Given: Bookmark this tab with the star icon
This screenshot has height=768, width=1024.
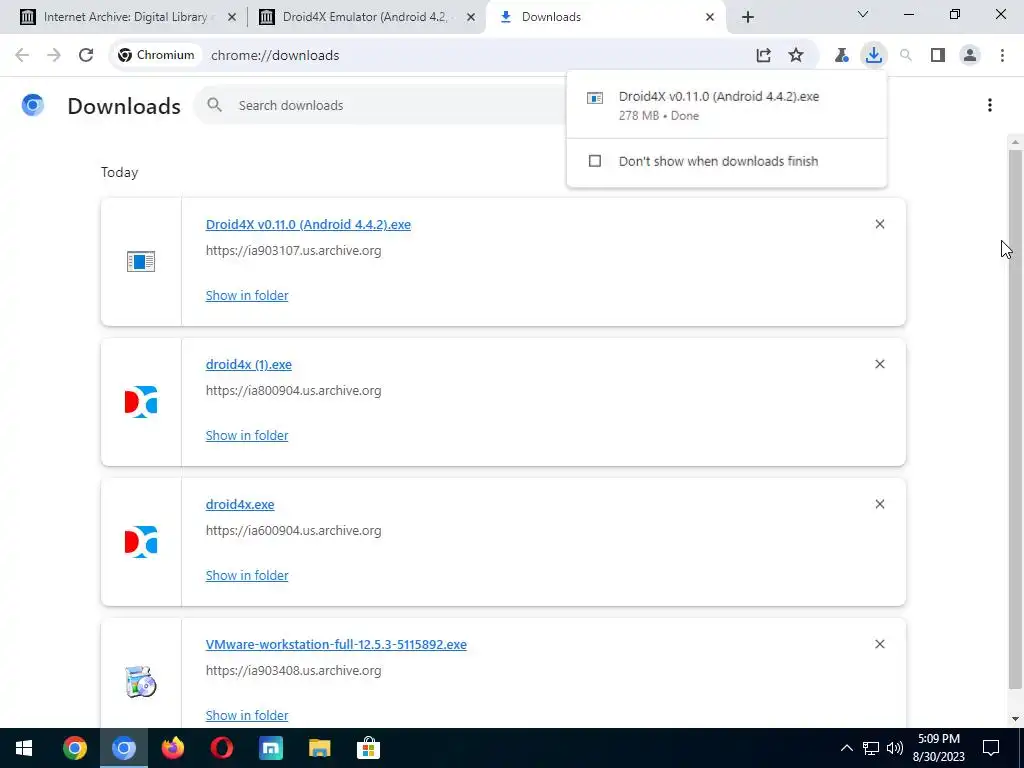Looking at the screenshot, I should [x=795, y=56].
